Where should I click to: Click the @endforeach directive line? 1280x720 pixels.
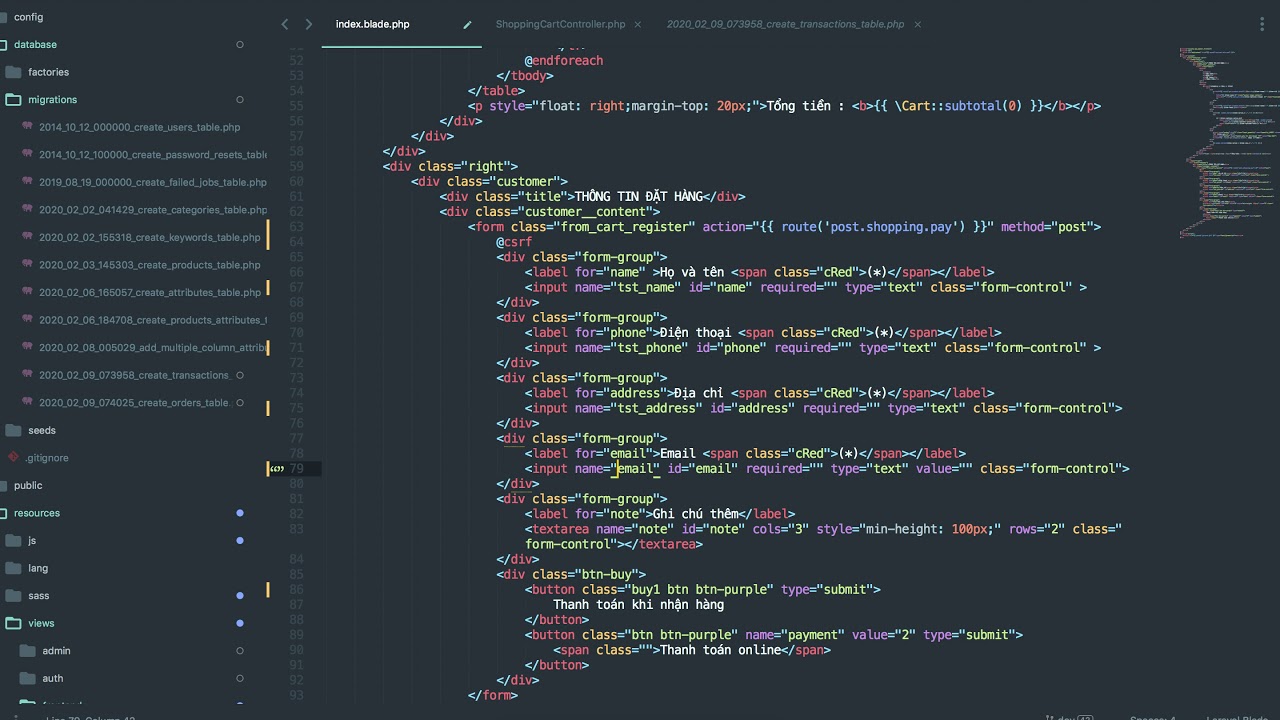564,60
